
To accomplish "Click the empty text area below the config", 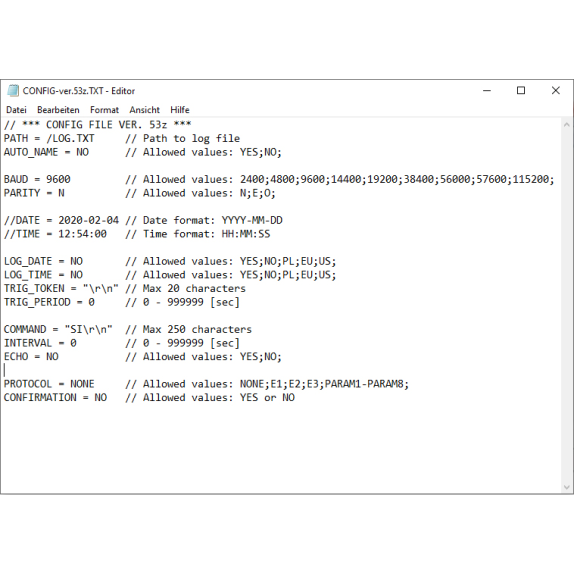I will click(281, 447).
